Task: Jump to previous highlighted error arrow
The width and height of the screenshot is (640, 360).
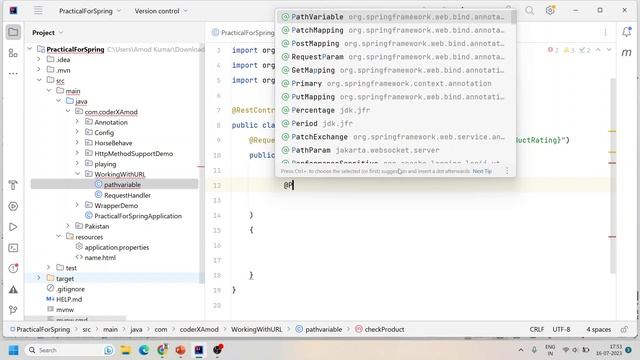Action: click(x=598, y=50)
